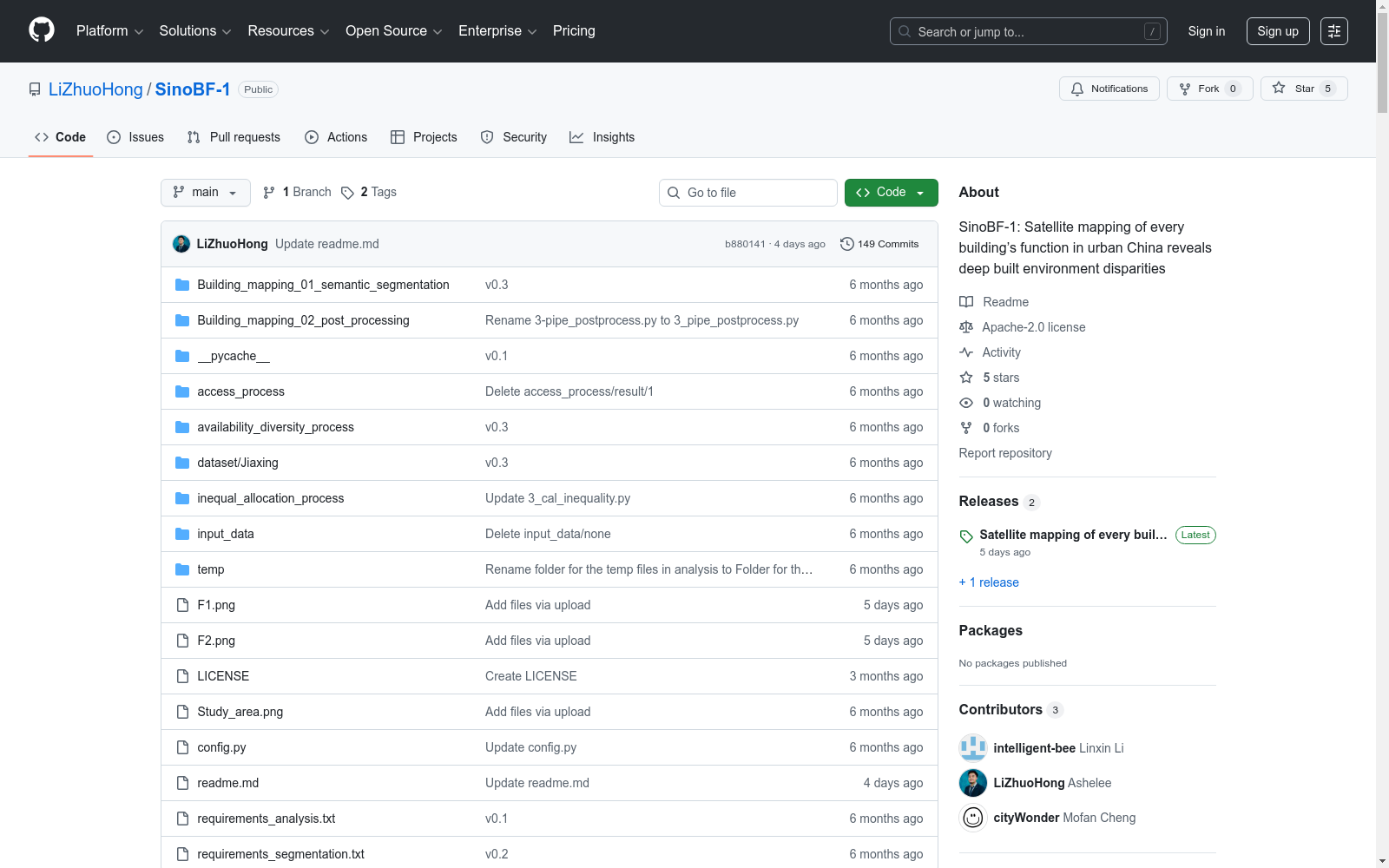Expand the Solutions menu
1389x868 pixels.
[x=195, y=31]
